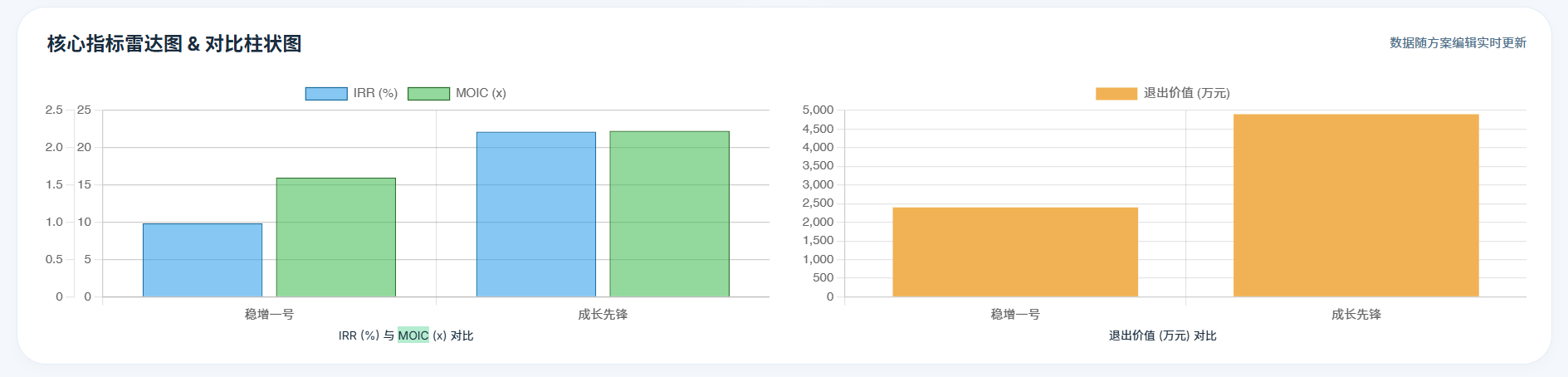Image resolution: width=1568 pixels, height=377 pixels.
Task: Select the orange exit value bar for 稳增一号
Action: click(x=1015, y=252)
